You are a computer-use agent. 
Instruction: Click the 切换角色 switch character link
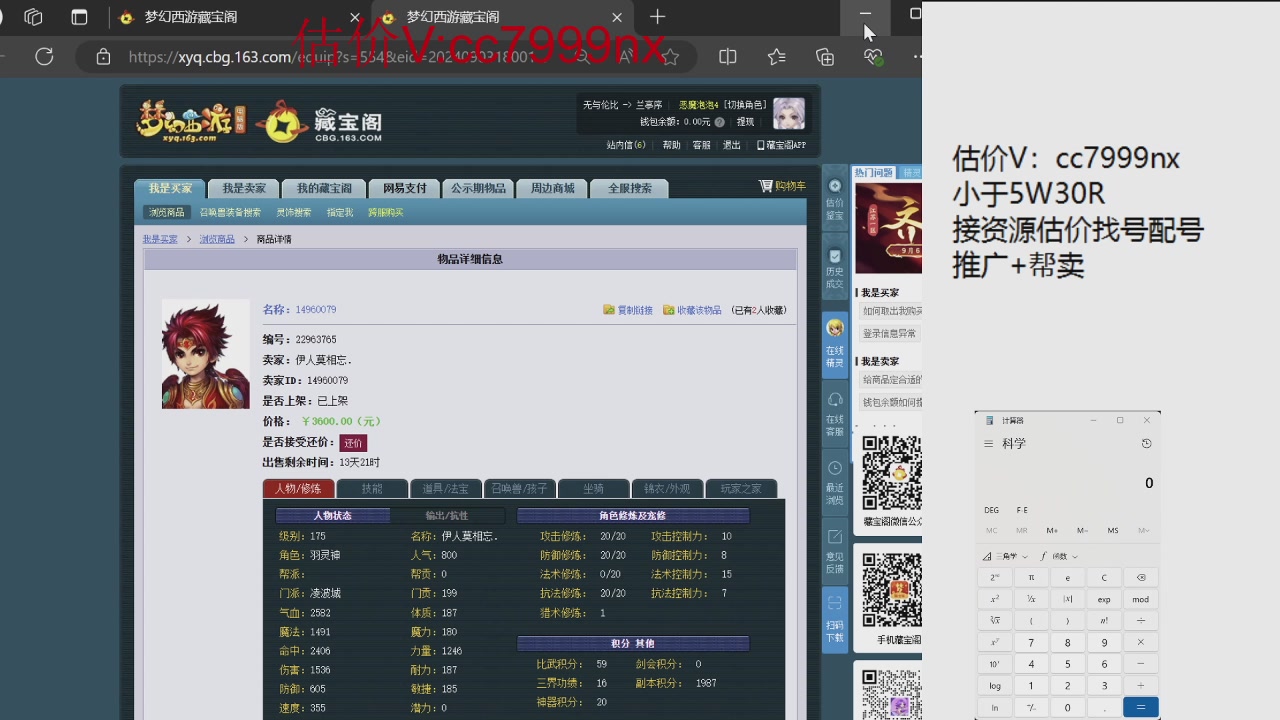coord(746,105)
